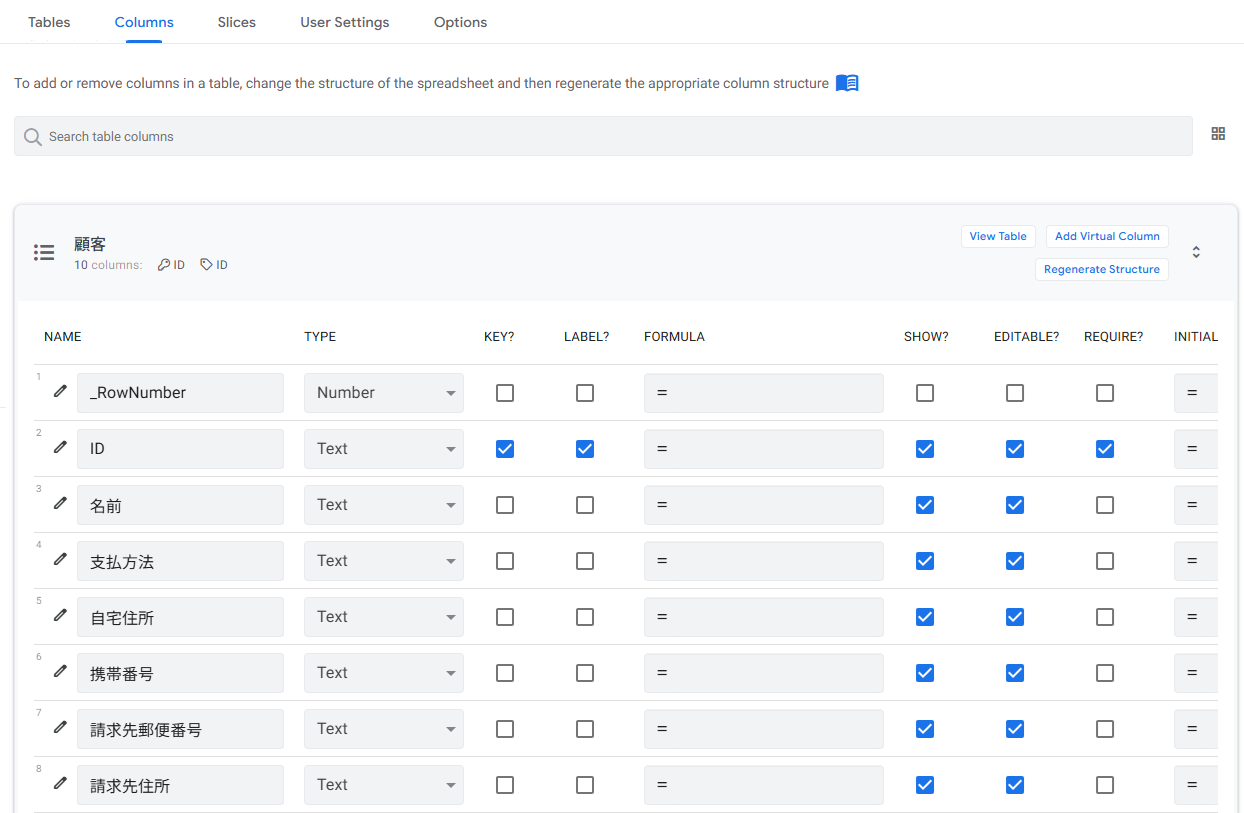Enable REQUIRE checkbox for 名前 row
This screenshot has height=813, width=1244.
tap(1105, 505)
